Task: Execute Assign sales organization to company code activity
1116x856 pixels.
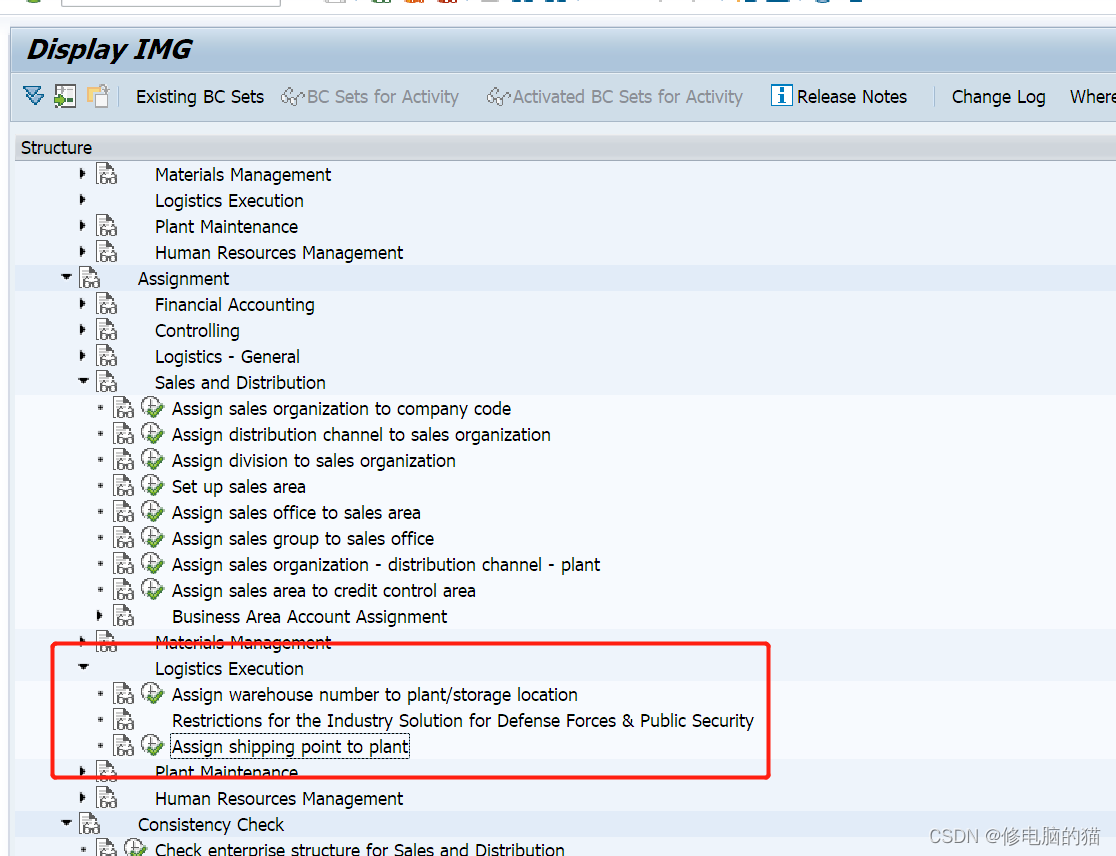Action: (152, 408)
